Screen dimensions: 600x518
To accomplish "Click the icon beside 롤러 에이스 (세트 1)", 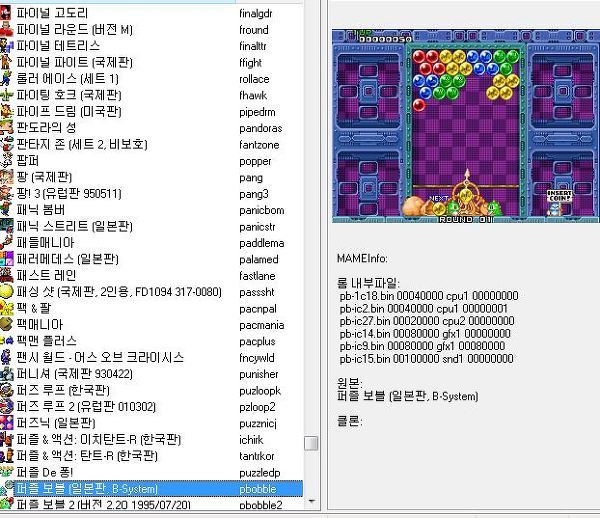I will point(6,78).
